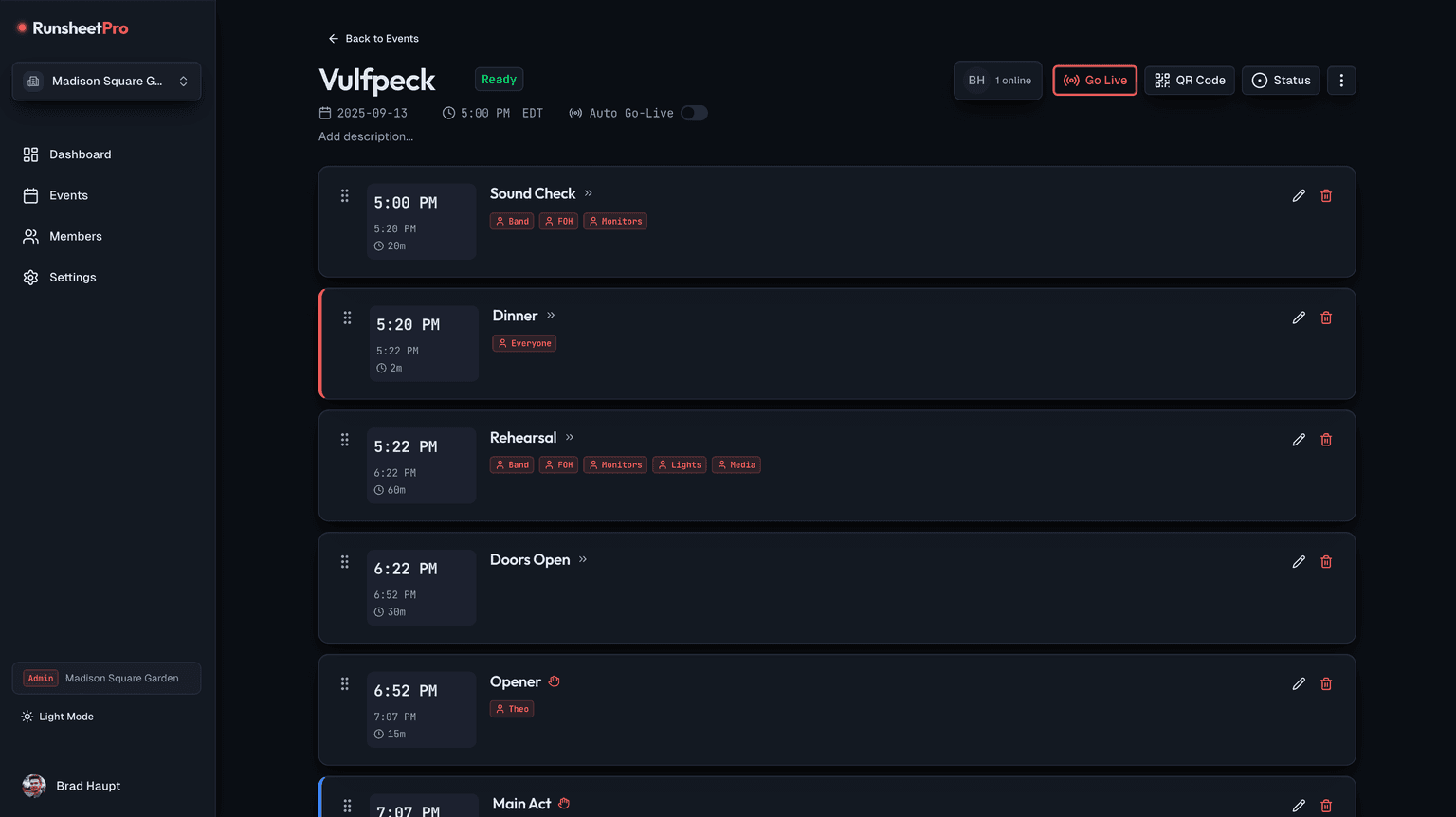Click the Go Live button
The height and width of the screenshot is (817, 1456).
pos(1095,81)
